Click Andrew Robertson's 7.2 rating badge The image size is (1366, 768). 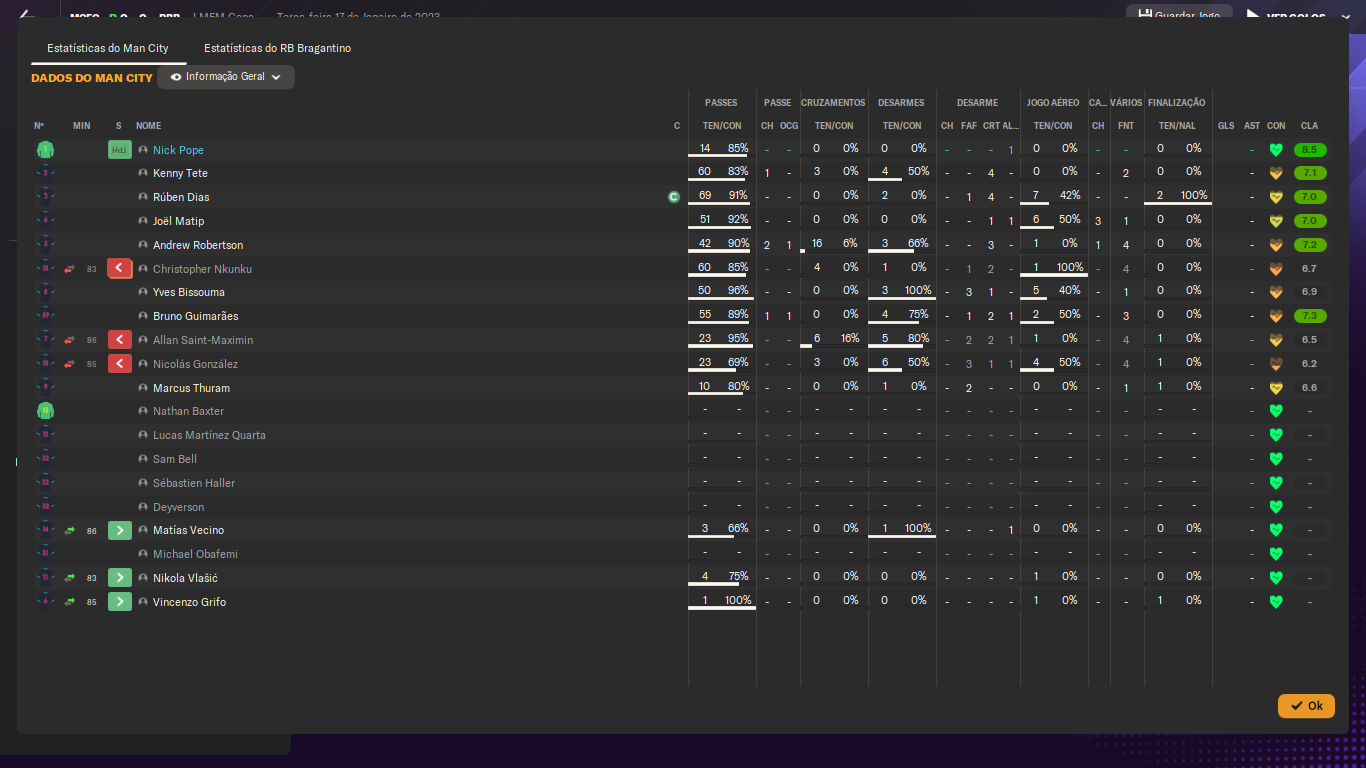click(x=1310, y=245)
